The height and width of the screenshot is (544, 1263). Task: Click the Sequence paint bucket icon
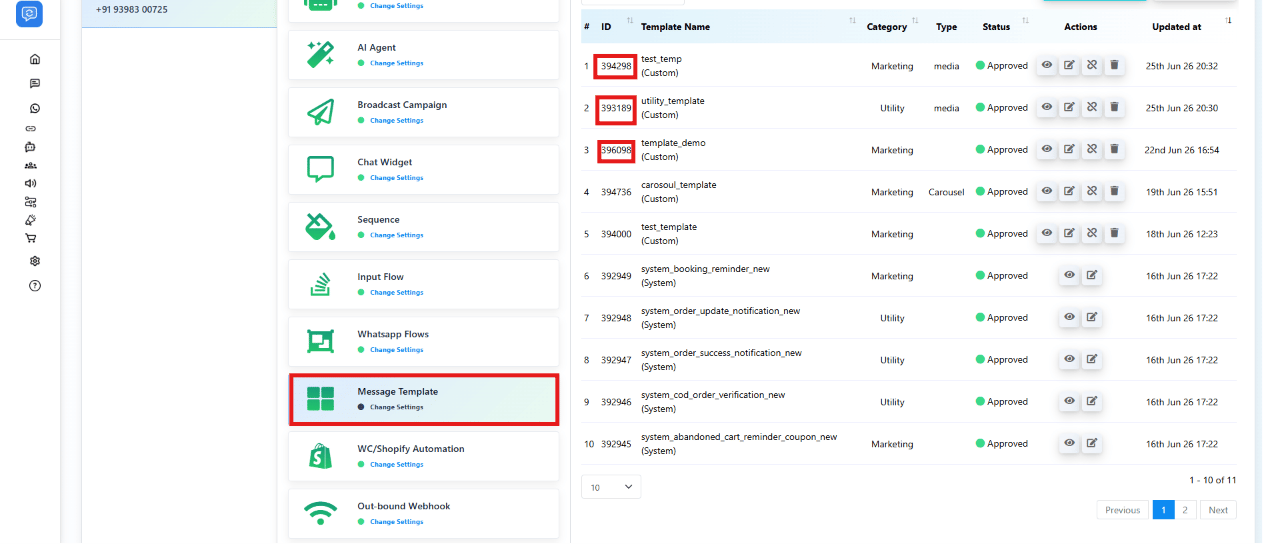pos(320,227)
